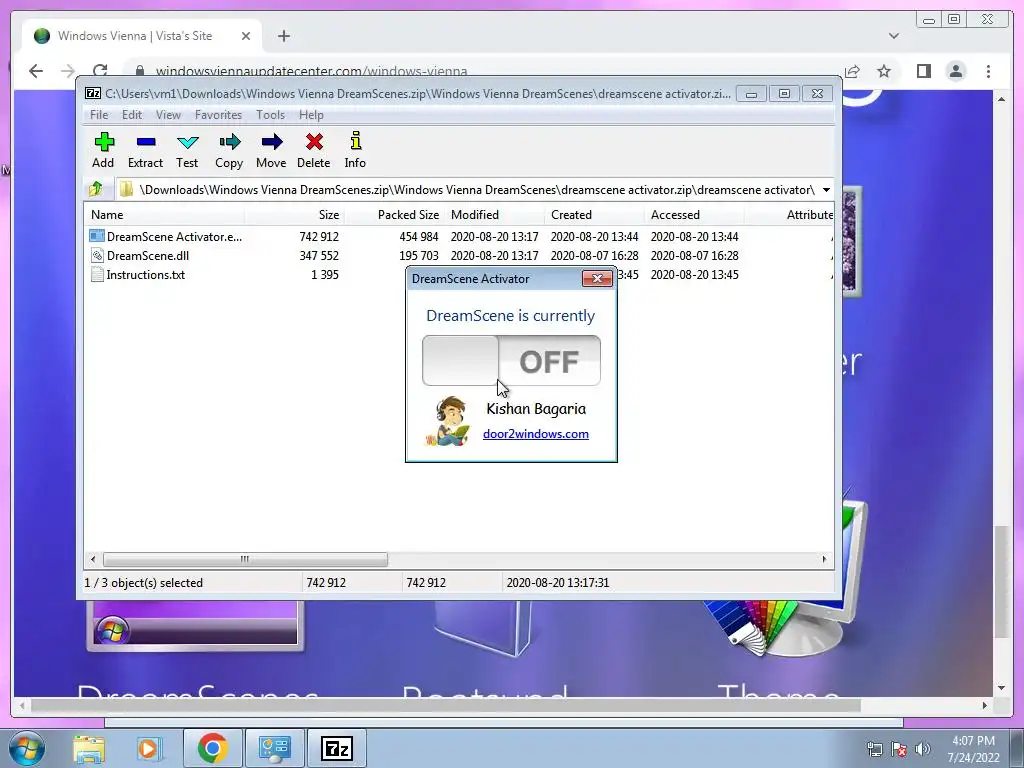This screenshot has height=768, width=1024.
Task: Click the 347 552 size value
Action: 319,255
